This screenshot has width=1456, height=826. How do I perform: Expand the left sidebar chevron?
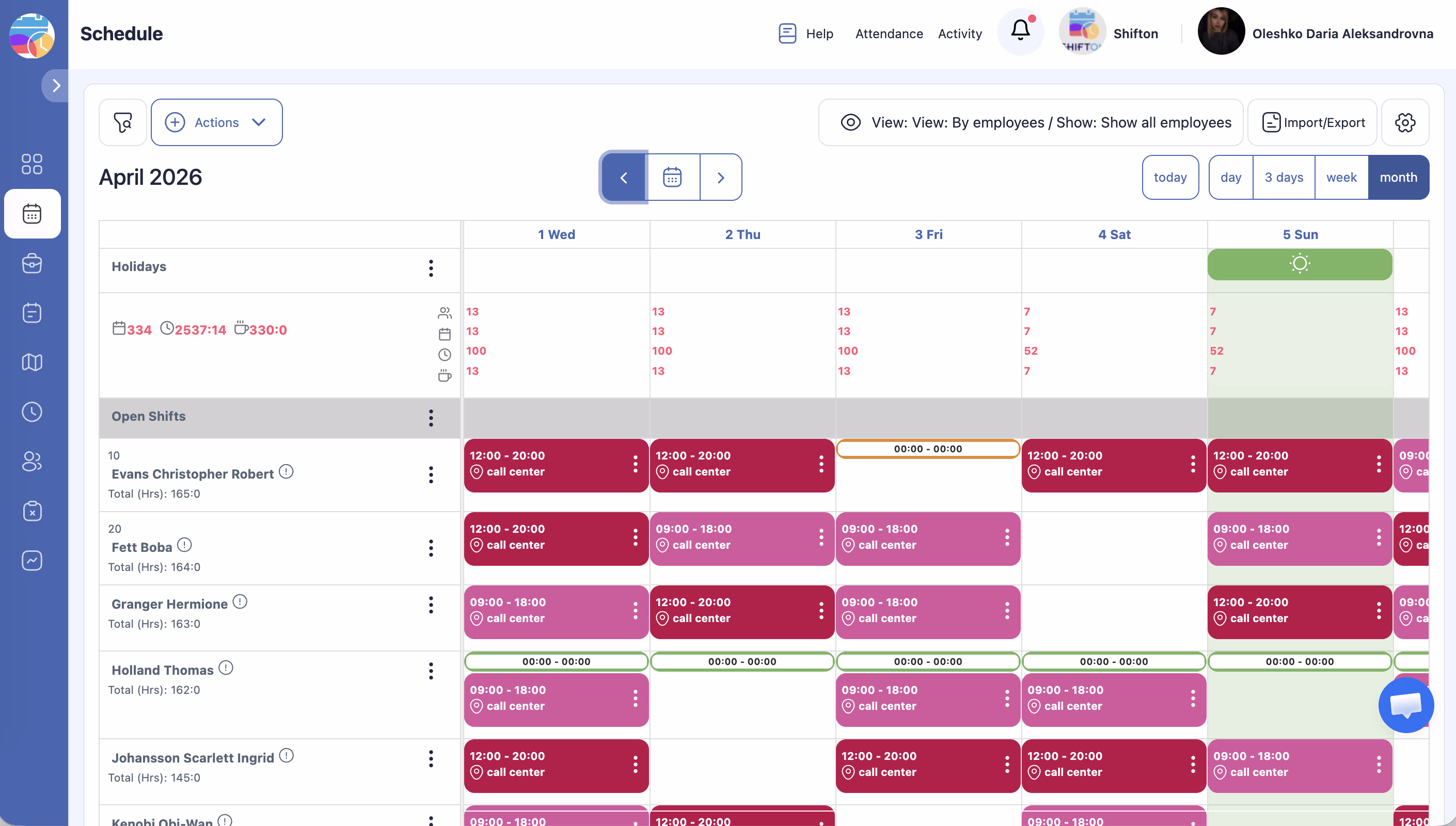click(56, 86)
